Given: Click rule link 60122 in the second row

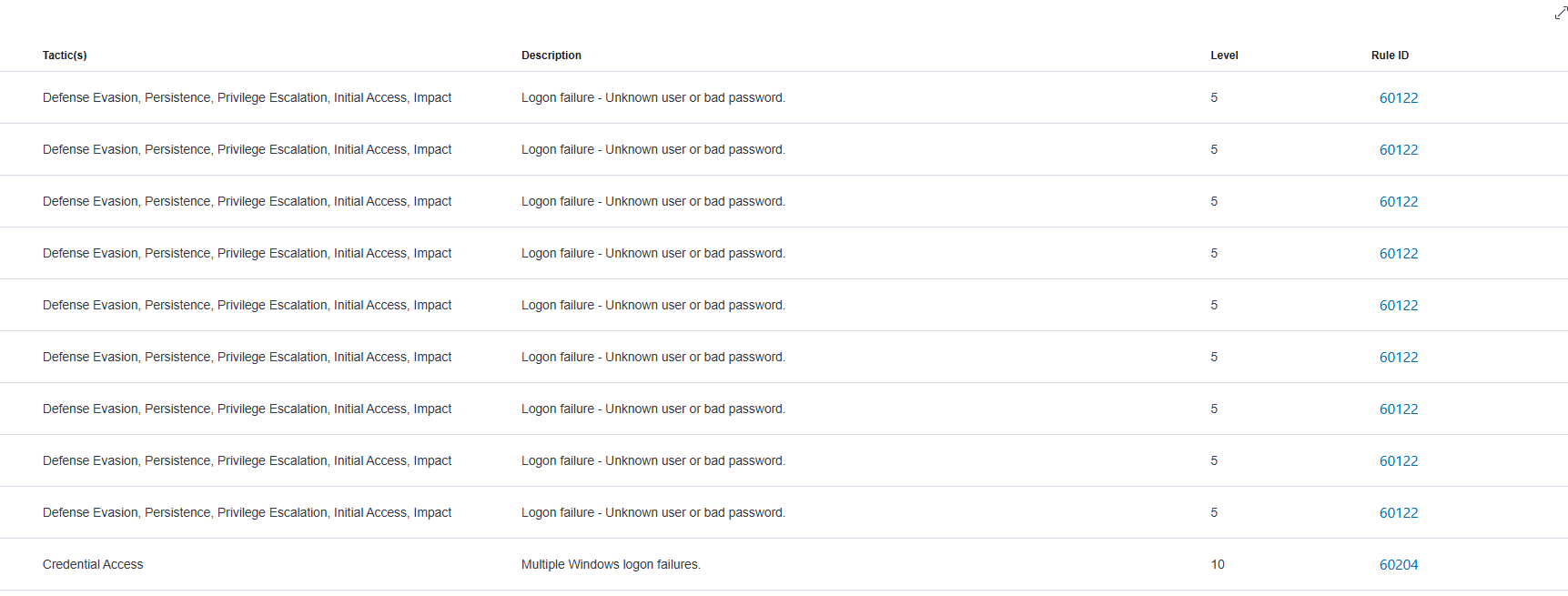Looking at the screenshot, I should 1399,149.
